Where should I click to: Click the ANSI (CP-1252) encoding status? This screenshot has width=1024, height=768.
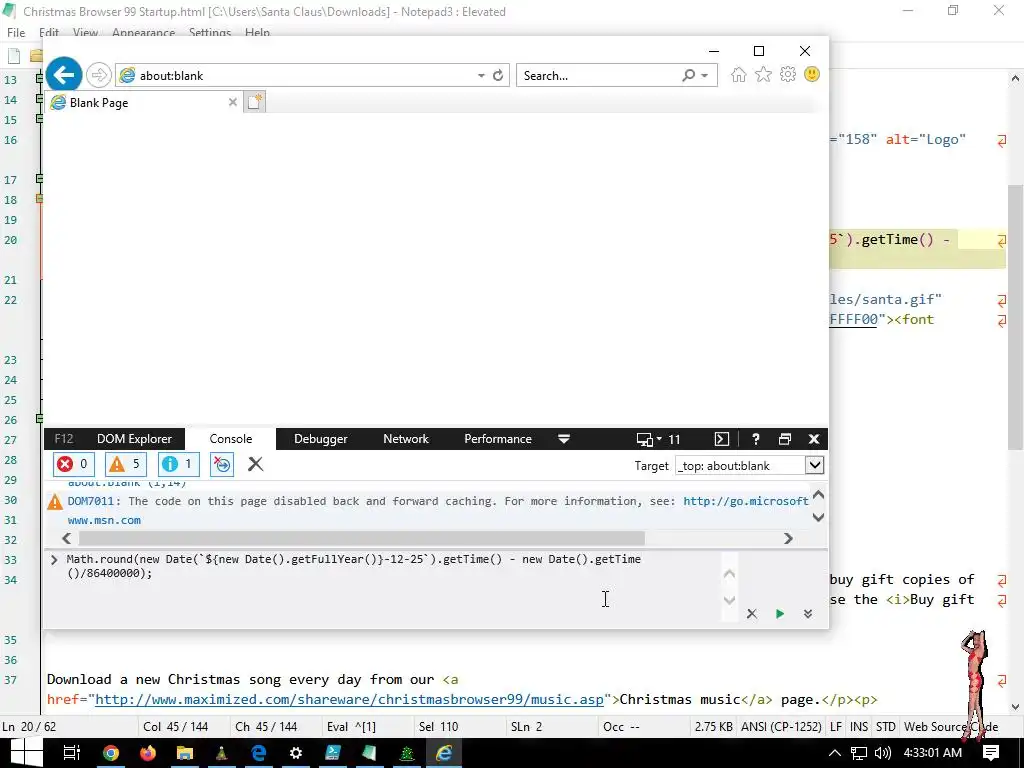[780, 726]
